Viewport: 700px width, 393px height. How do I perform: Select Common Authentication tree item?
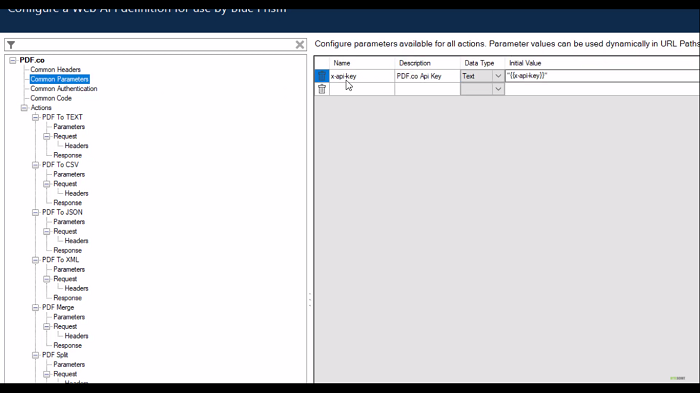pyautogui.click(x=64, y=88)
